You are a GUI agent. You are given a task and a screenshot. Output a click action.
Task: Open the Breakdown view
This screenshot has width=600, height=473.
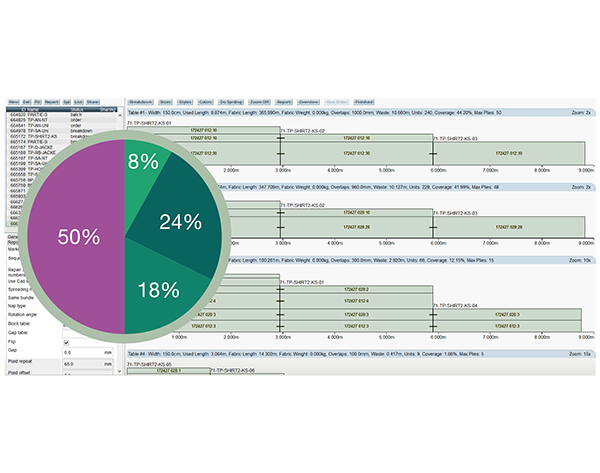pos(140,102)
